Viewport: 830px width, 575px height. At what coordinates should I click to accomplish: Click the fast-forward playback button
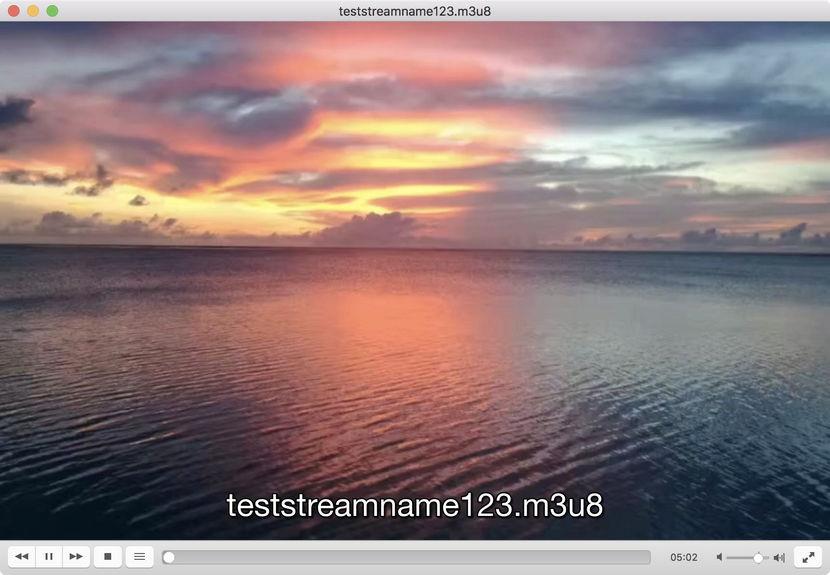click(76, 556)
